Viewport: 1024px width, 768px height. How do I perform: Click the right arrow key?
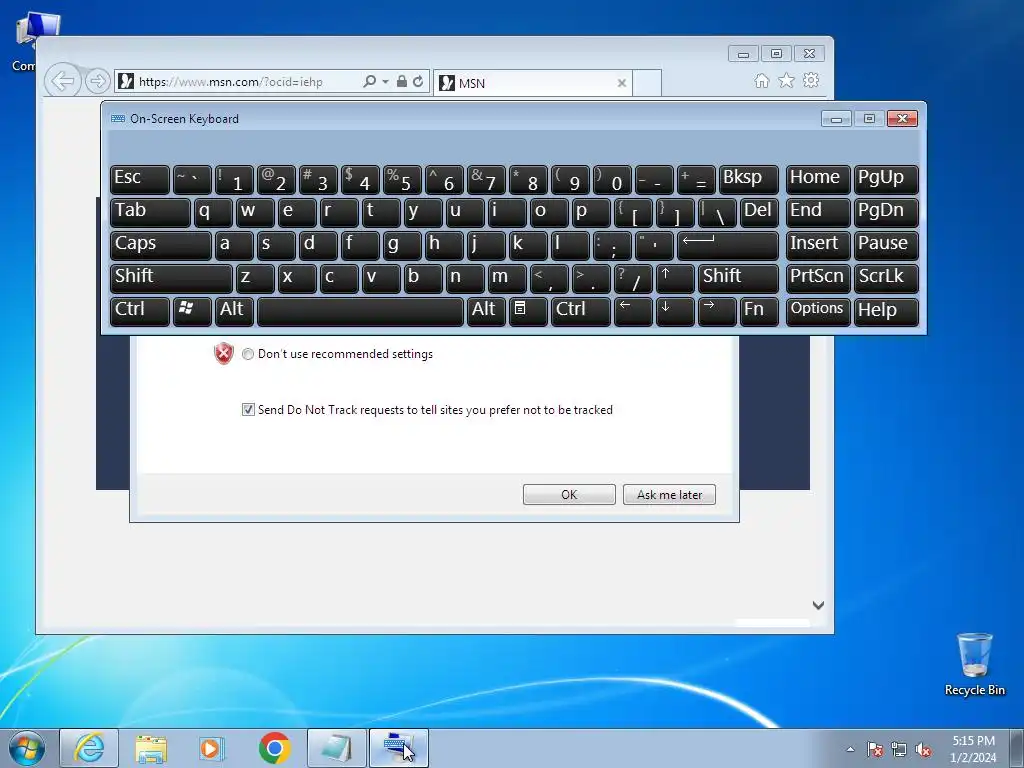[x=717, y=311]
